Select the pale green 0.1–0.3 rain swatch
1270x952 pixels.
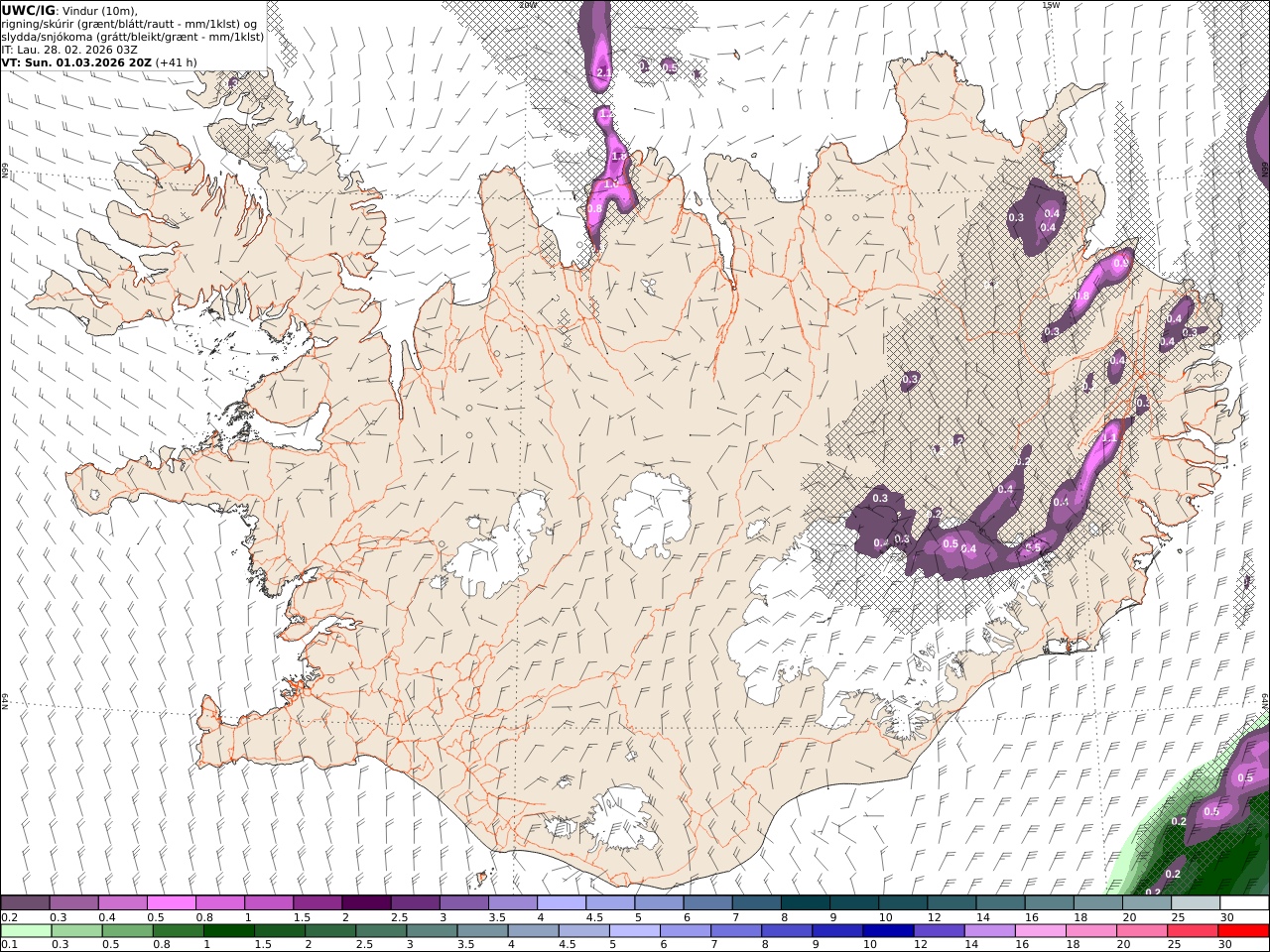[26, 931]
